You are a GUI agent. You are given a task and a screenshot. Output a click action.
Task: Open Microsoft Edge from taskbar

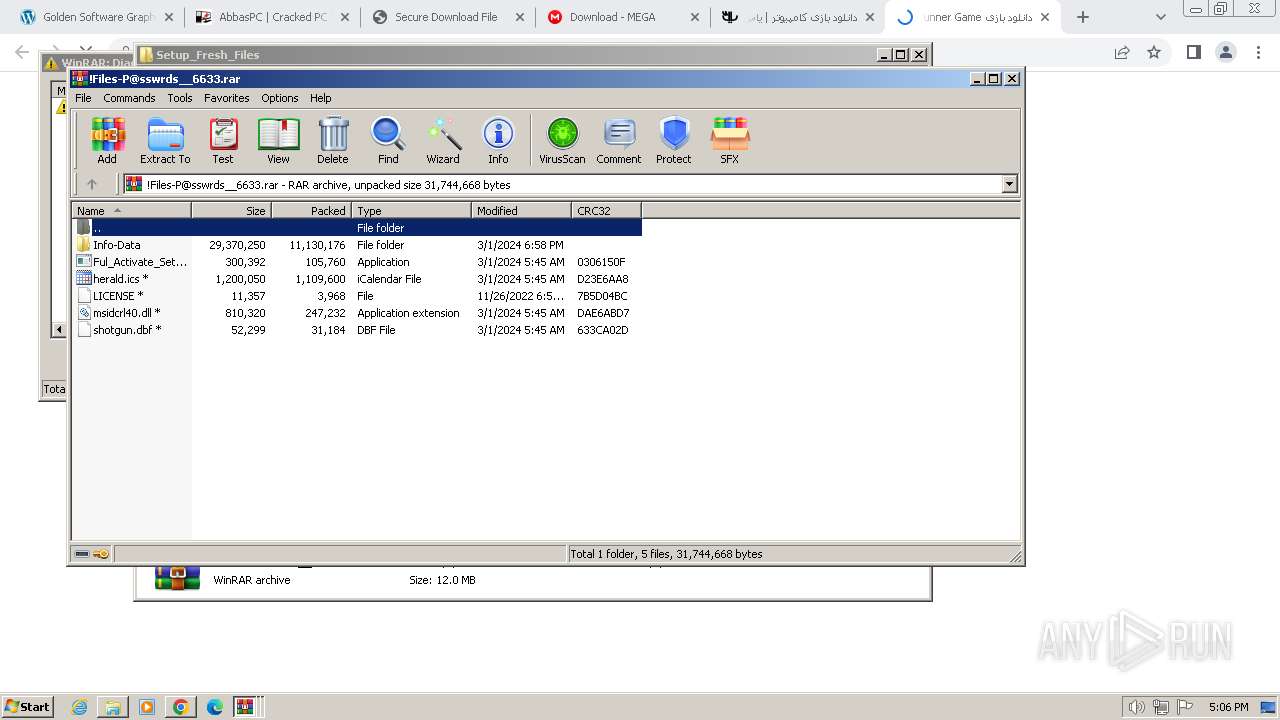pos(214,707)
